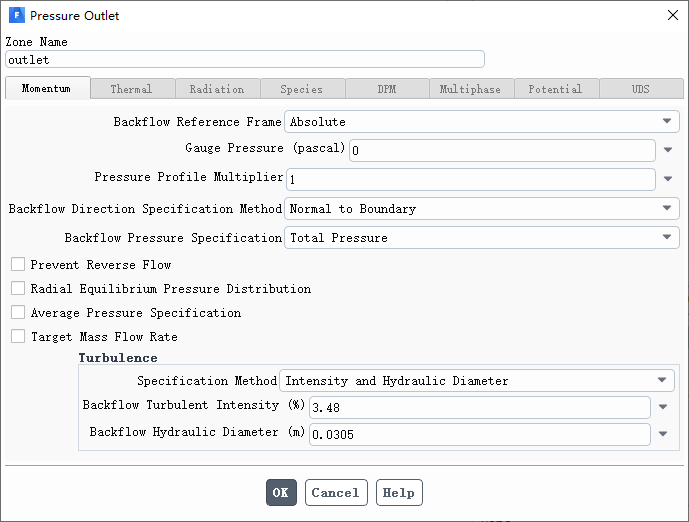Open Backflow Turbulent Intensity options arrow
Viewport: 689px width, 522px height.
663,407
